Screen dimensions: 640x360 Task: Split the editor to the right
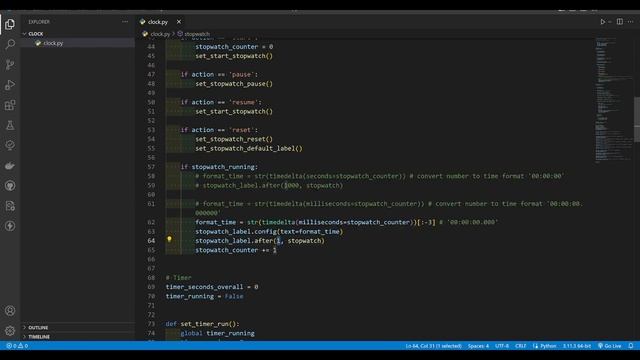pos(620,22)
